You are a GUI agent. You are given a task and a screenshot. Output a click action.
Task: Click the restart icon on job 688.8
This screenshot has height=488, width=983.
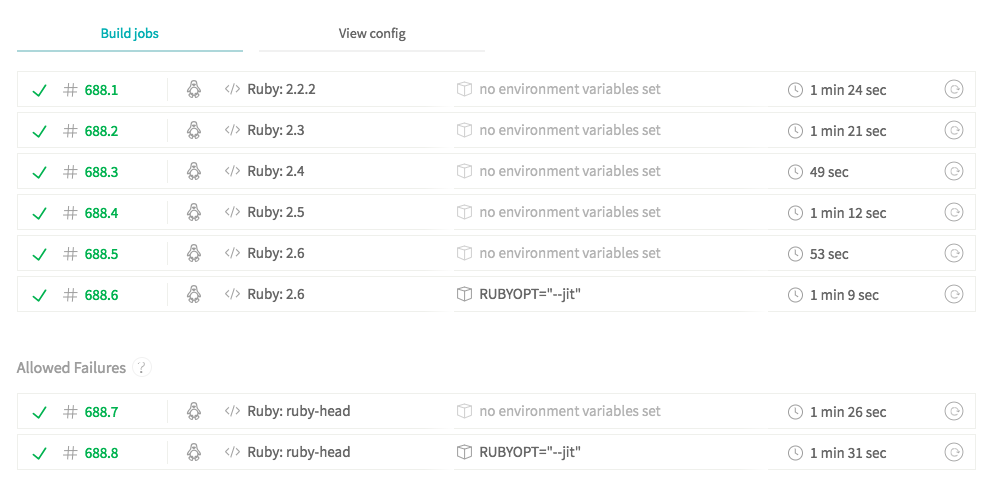pos(954,452)
